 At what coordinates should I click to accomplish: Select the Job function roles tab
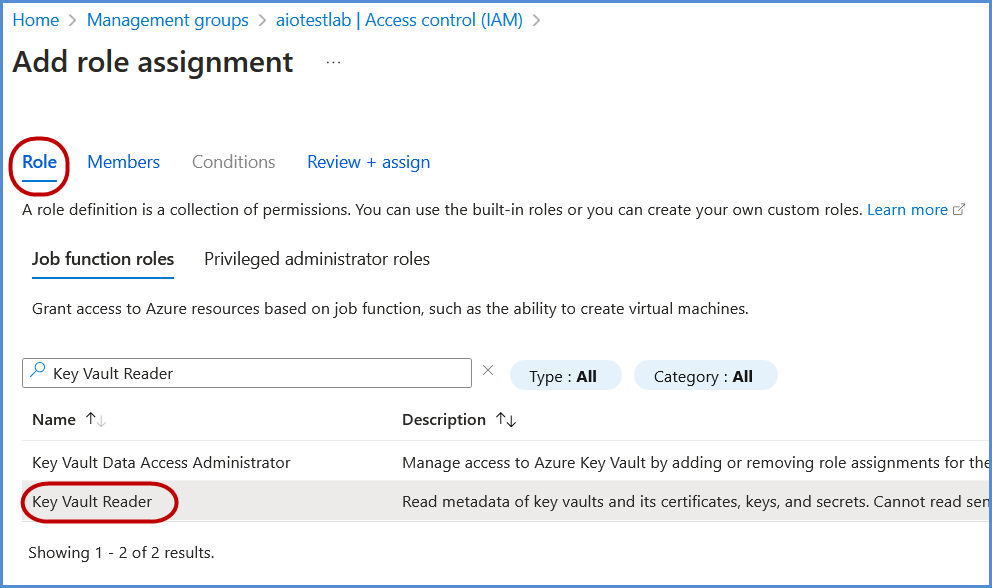pyautogui.click(x=103, y=259)
